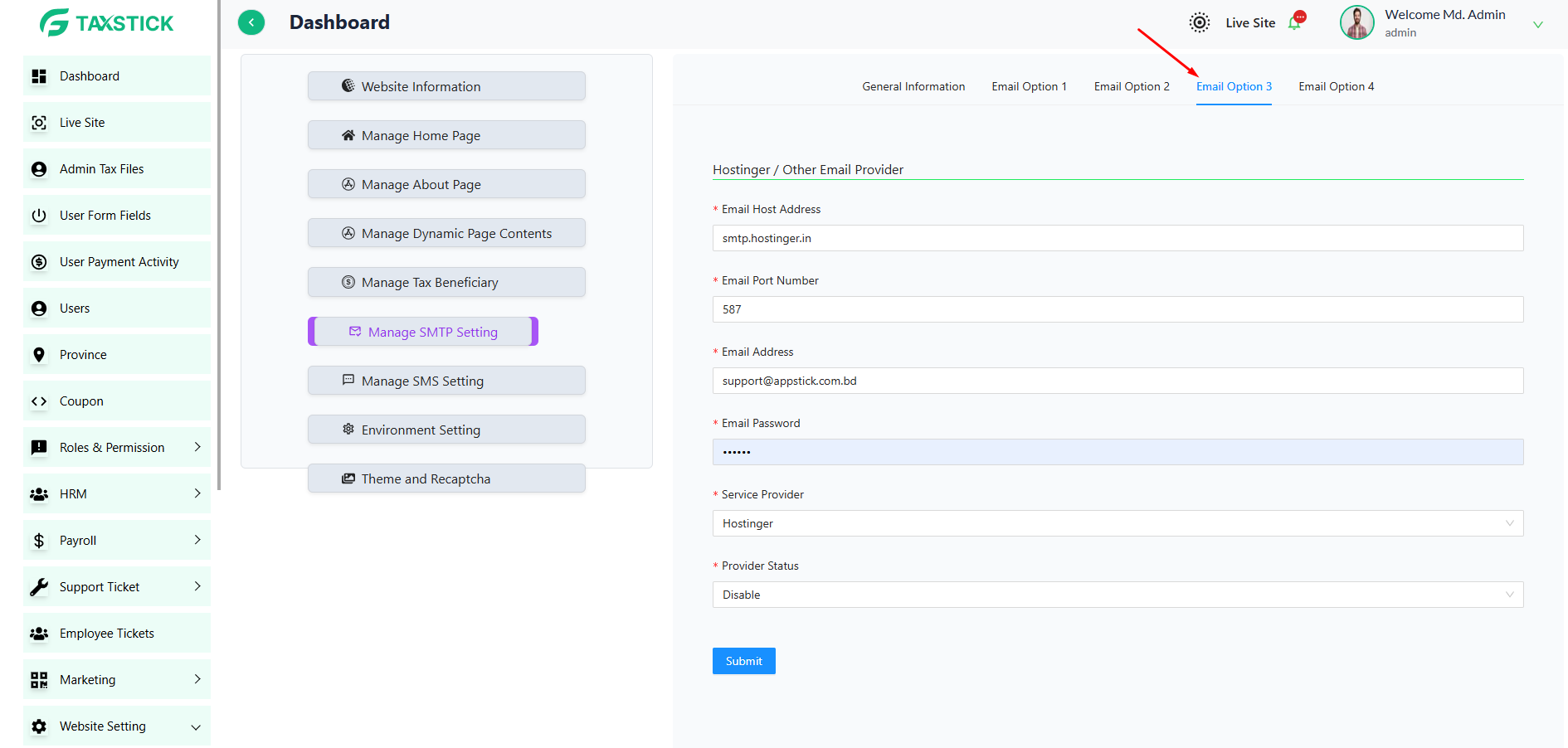Switch to the Email Option 1 tab
Image resolution: width=1568 pixels, height=748 pixels.
pyautogui.click(x=1029, y=86)
